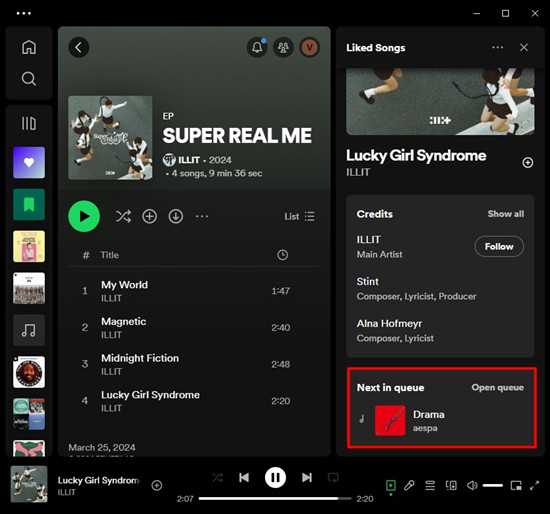
Task: Open Your Episodes green bookmark tile
Action: 29,204
